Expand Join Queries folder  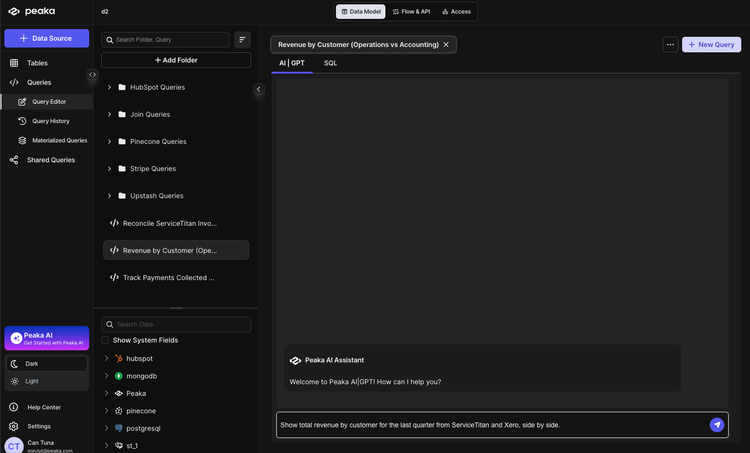coord(110,114)
